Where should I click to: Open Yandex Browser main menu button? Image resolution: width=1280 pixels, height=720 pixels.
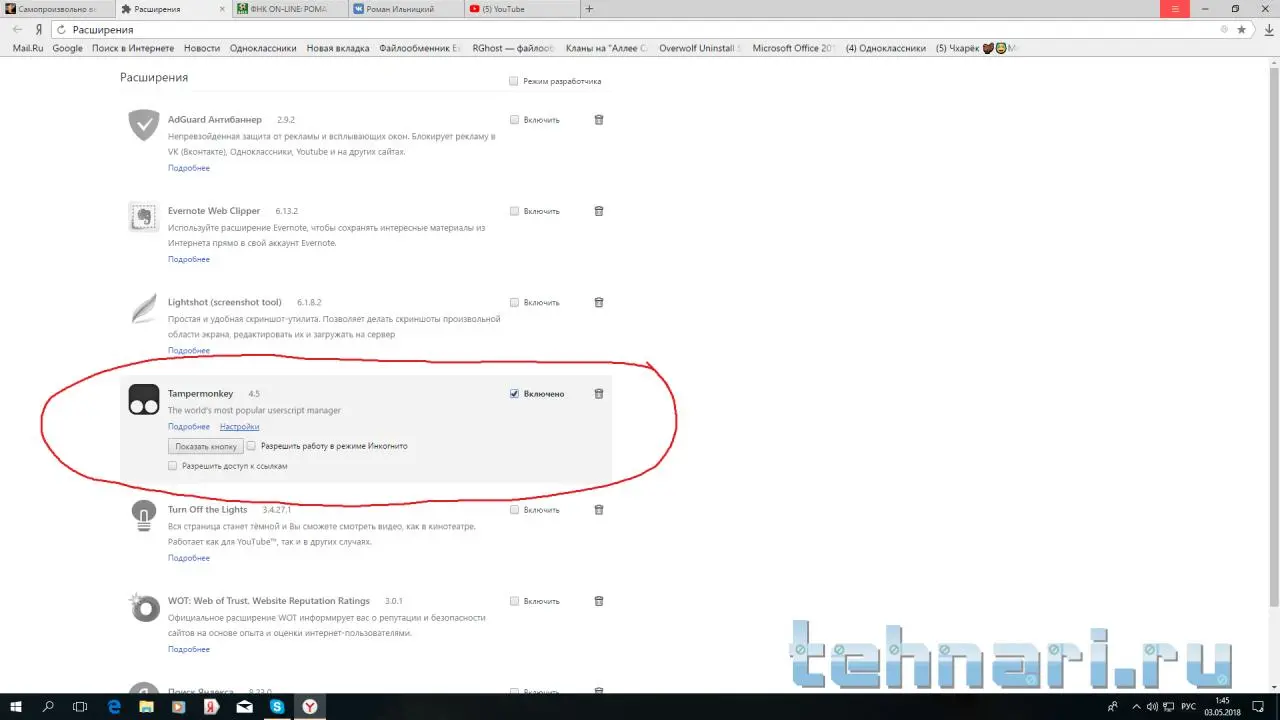[x=1174, y=9]
